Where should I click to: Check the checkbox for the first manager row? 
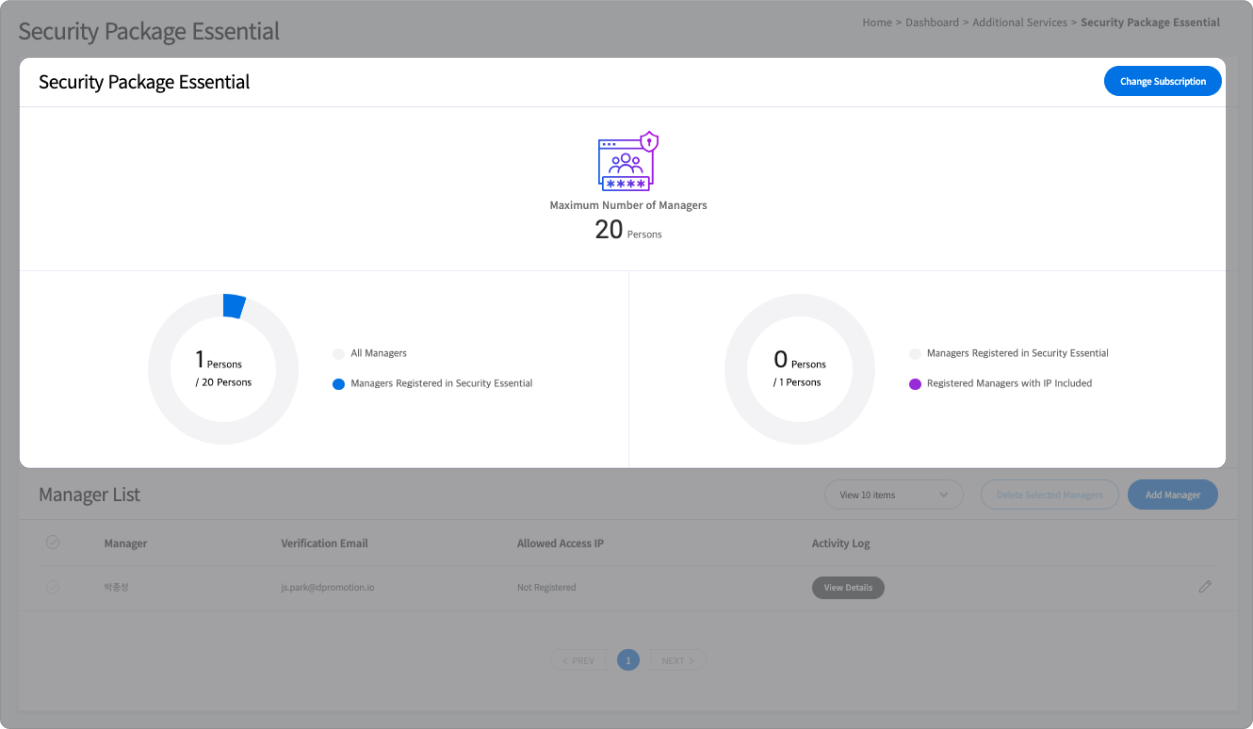(53, 588)
